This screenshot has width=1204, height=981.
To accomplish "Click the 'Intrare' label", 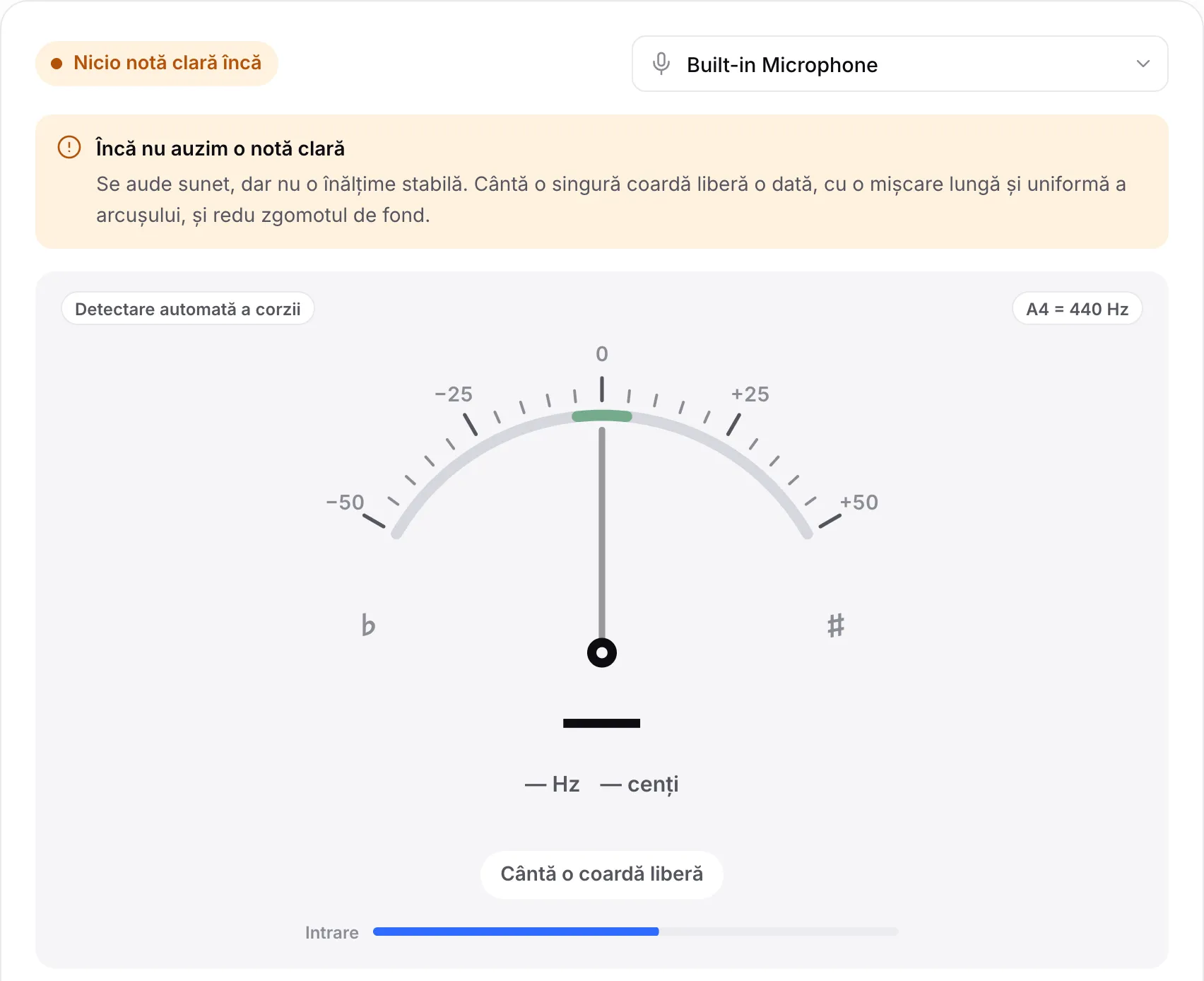I will click(x=332, y=932).
